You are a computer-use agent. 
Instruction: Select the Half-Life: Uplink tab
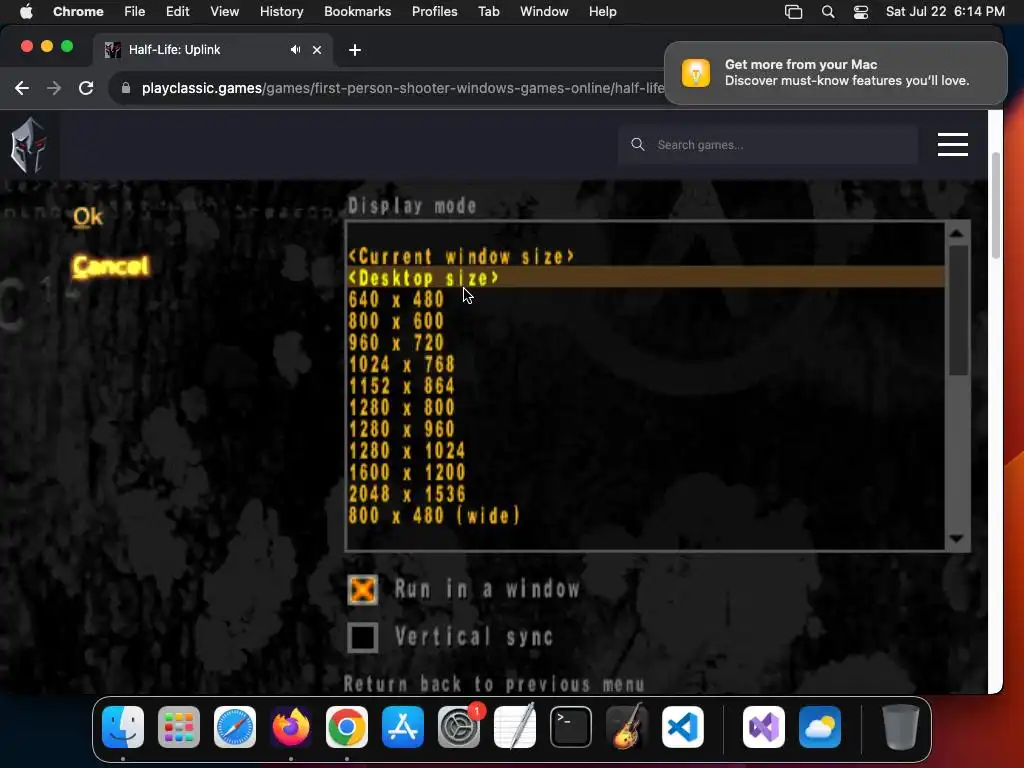click(212, 50)
